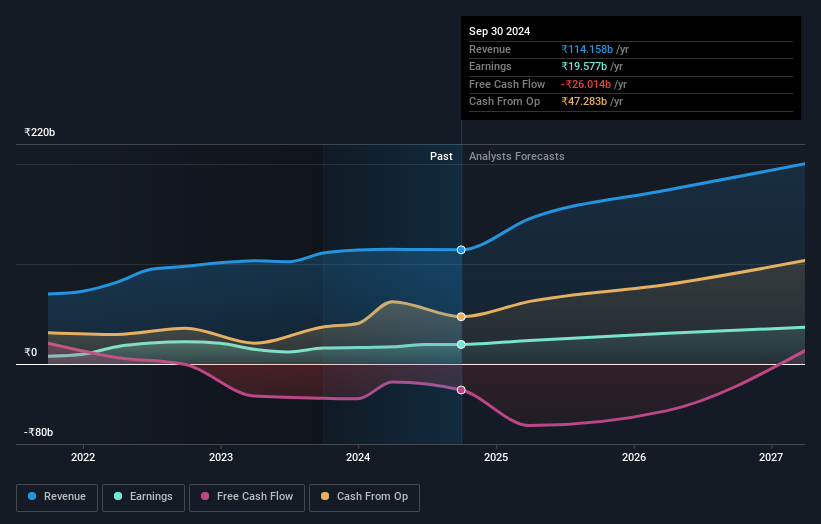The image size is (821, 524).
Task: Click the teal Earnings legend dot
Action: tap(118, 496)
